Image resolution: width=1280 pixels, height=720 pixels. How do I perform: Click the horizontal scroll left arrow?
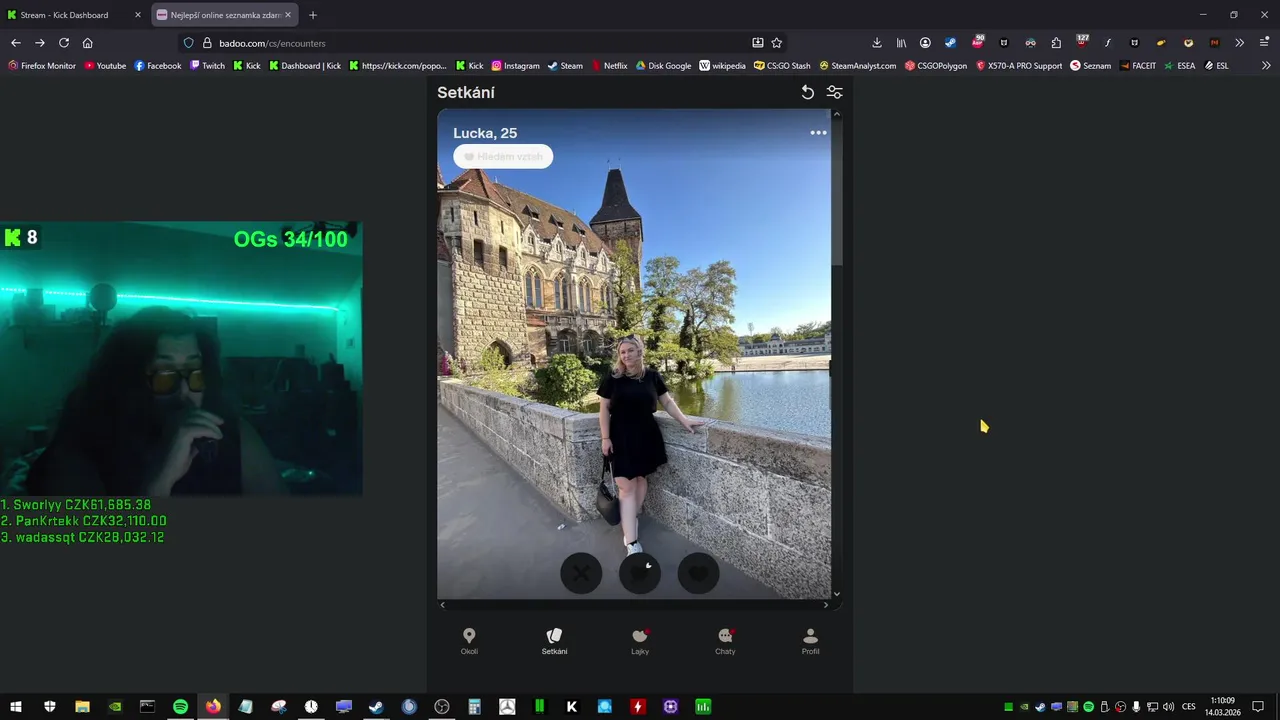pyautogui.click(x=443, y=605)
